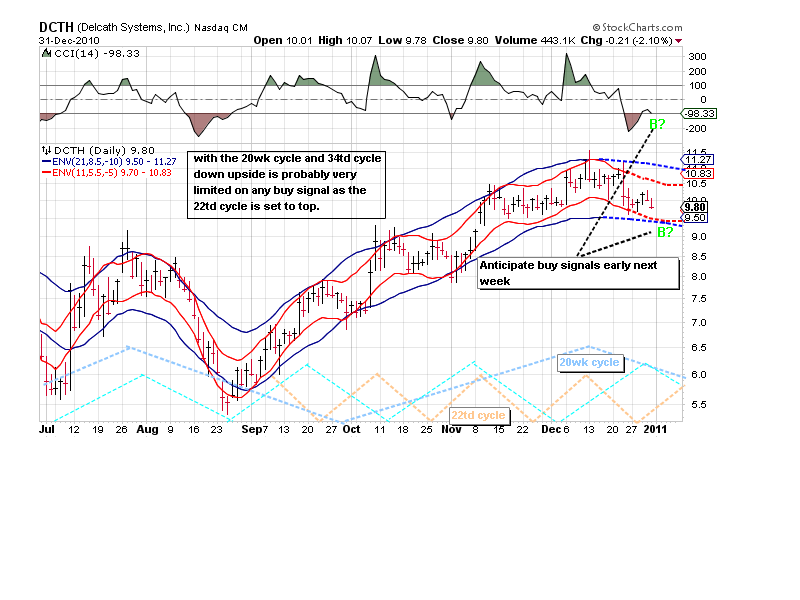
Task: Click the 11.27 upper envelope price tag
Action: pos(697,160)
